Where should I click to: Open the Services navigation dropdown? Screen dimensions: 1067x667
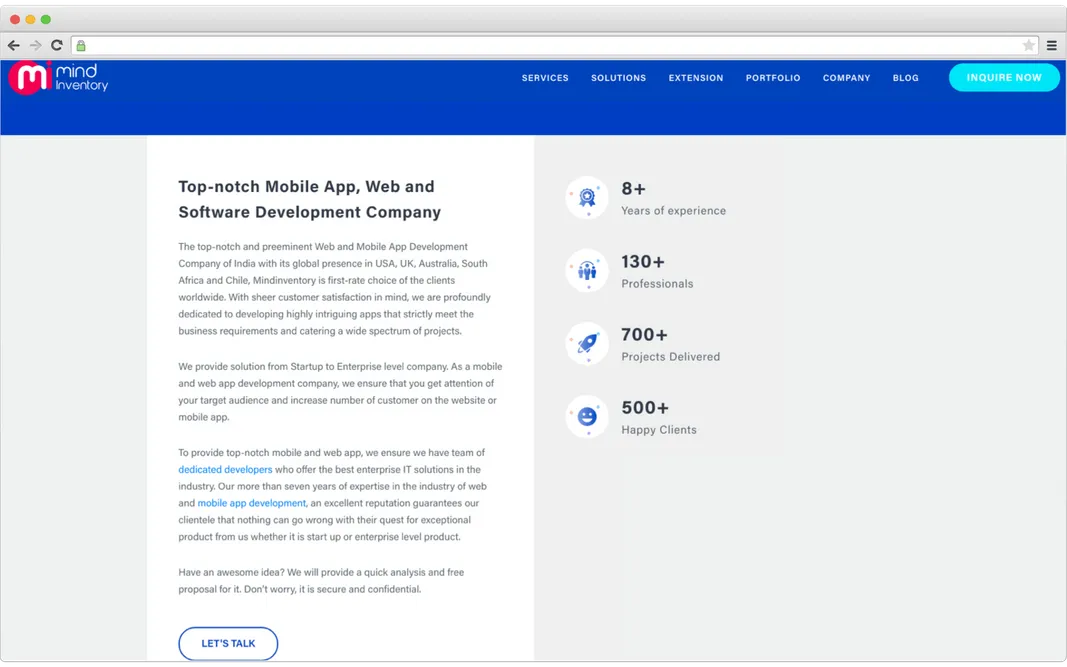tap(544, 77)
